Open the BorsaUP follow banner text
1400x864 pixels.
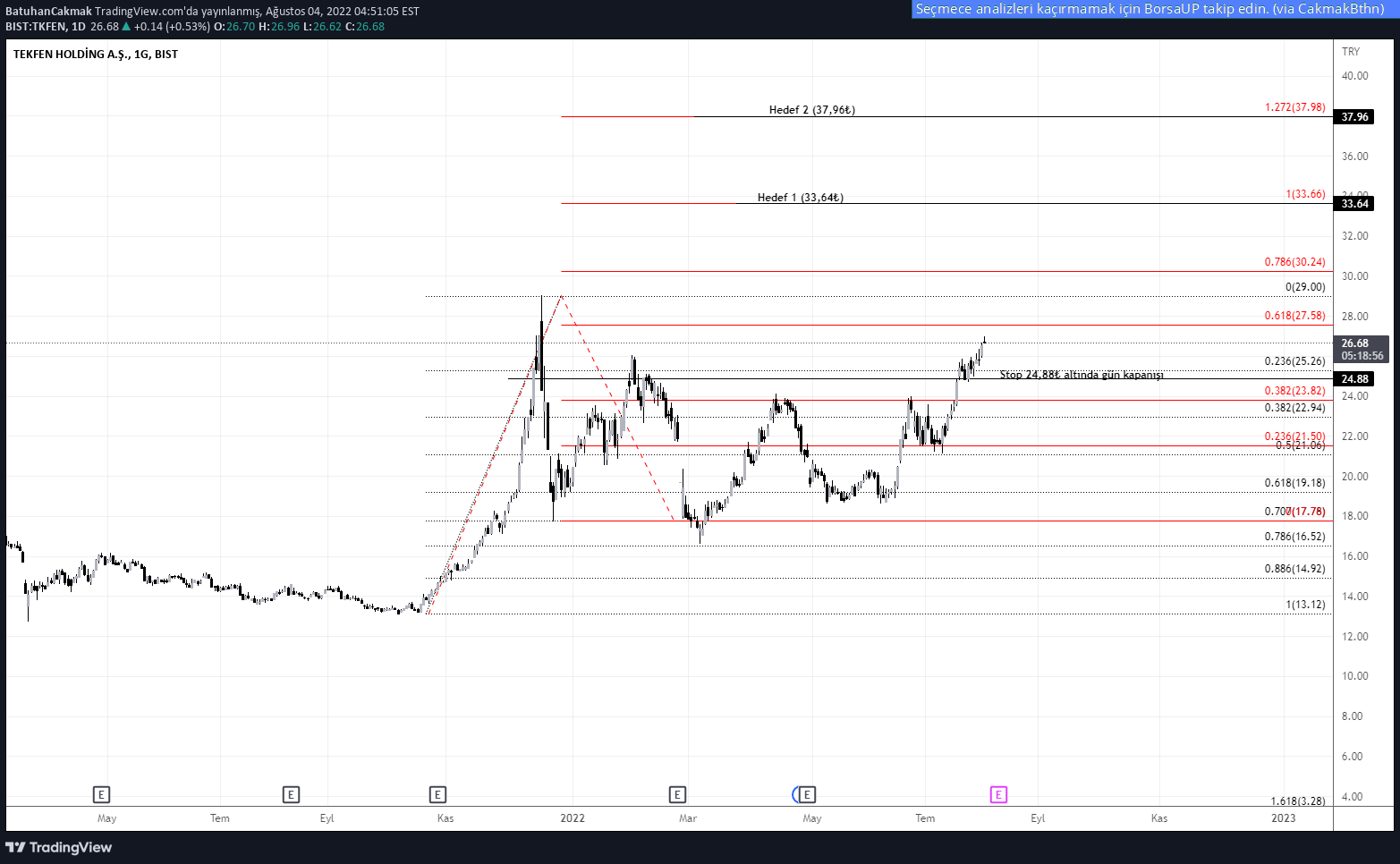pyautogui.click(x=1150, y=9)
